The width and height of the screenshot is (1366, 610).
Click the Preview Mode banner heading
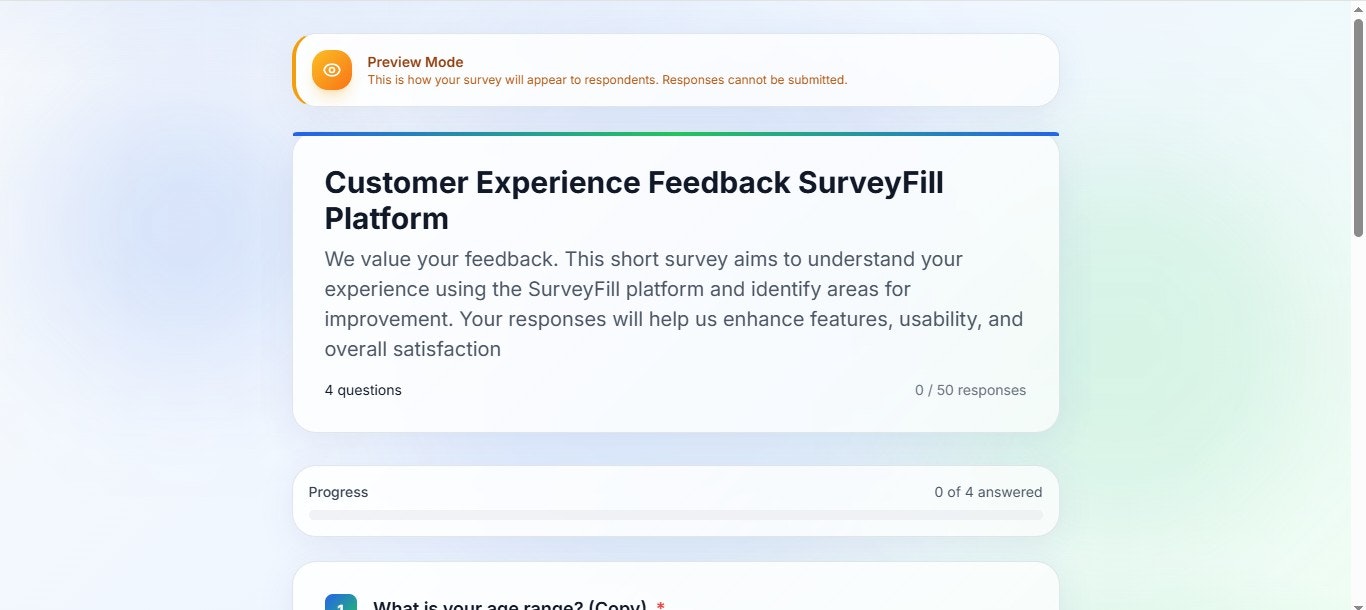[414, 61]
